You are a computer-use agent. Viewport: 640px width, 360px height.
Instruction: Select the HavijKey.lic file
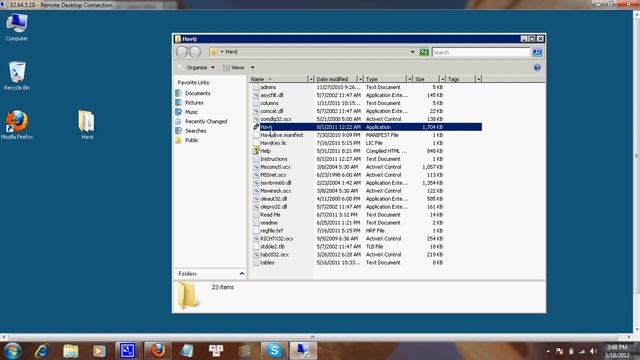pyautogui.click(x=273, y=143)
